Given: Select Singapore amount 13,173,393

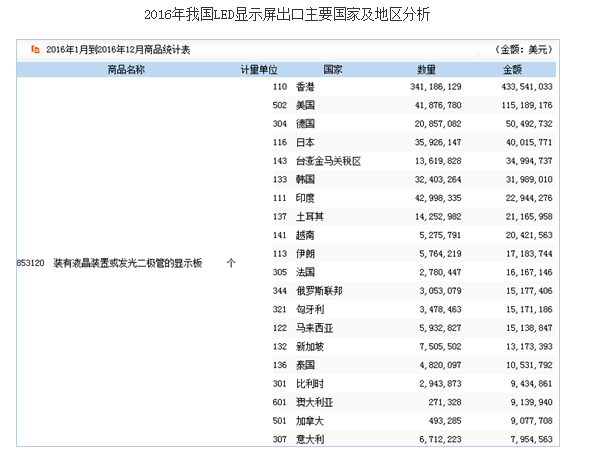Looking at the screenshot, I should pos(529,347).
